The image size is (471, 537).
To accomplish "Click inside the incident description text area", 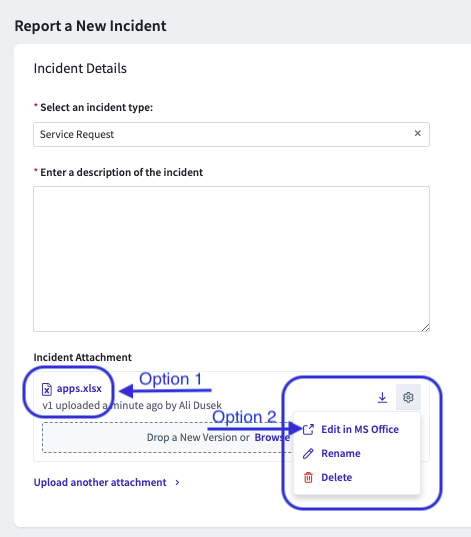I will [x=231, y=259].
